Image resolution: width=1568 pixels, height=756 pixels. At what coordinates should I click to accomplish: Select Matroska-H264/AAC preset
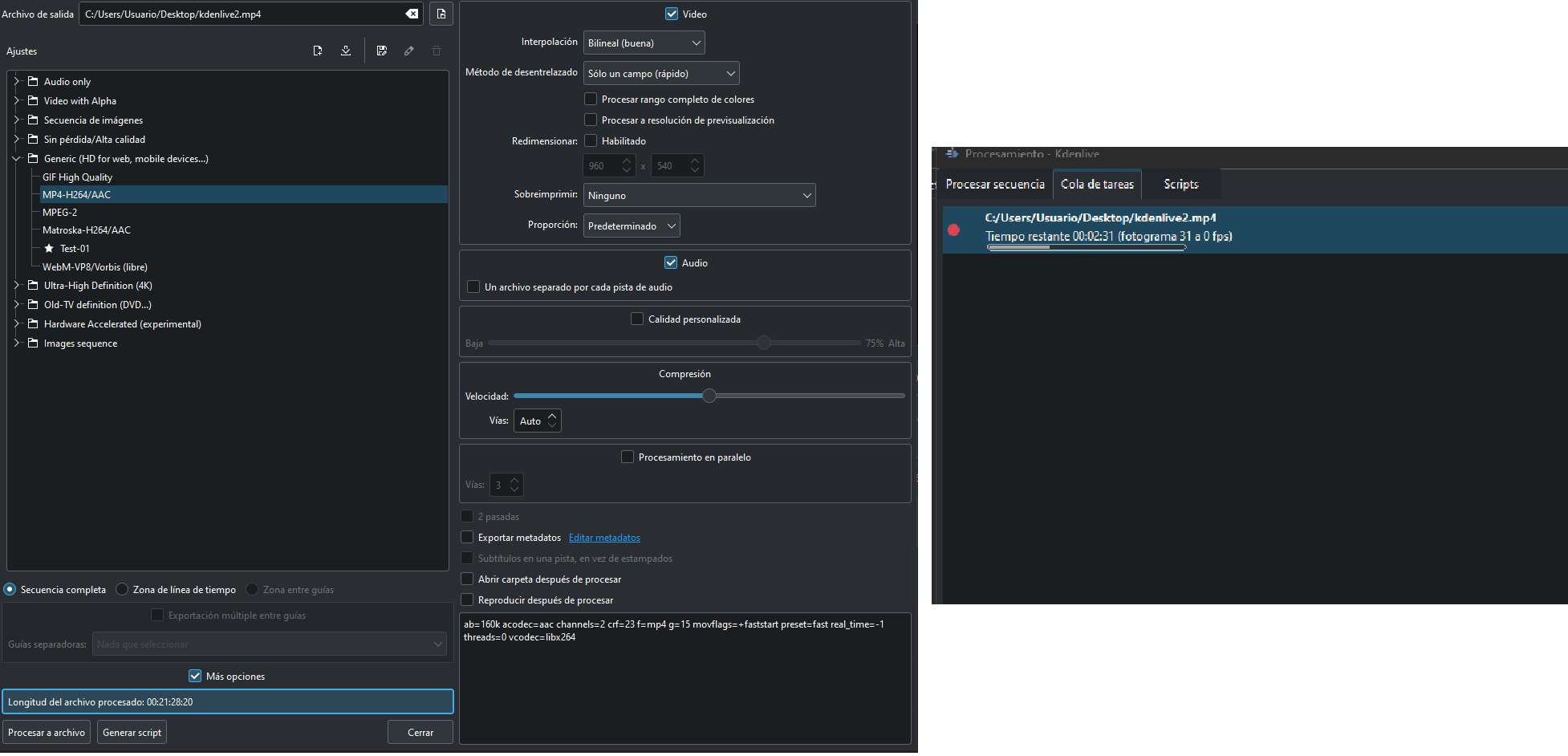[86, 230]
